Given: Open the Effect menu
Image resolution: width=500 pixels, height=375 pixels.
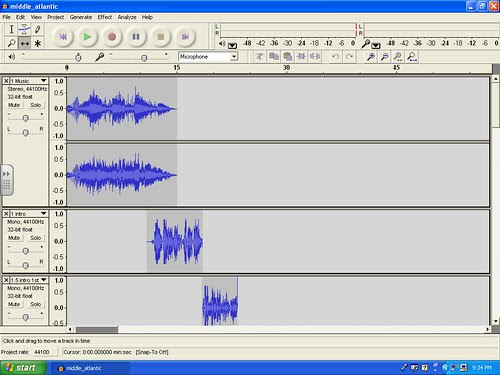Looking at the screenshot, I should 105,17.
